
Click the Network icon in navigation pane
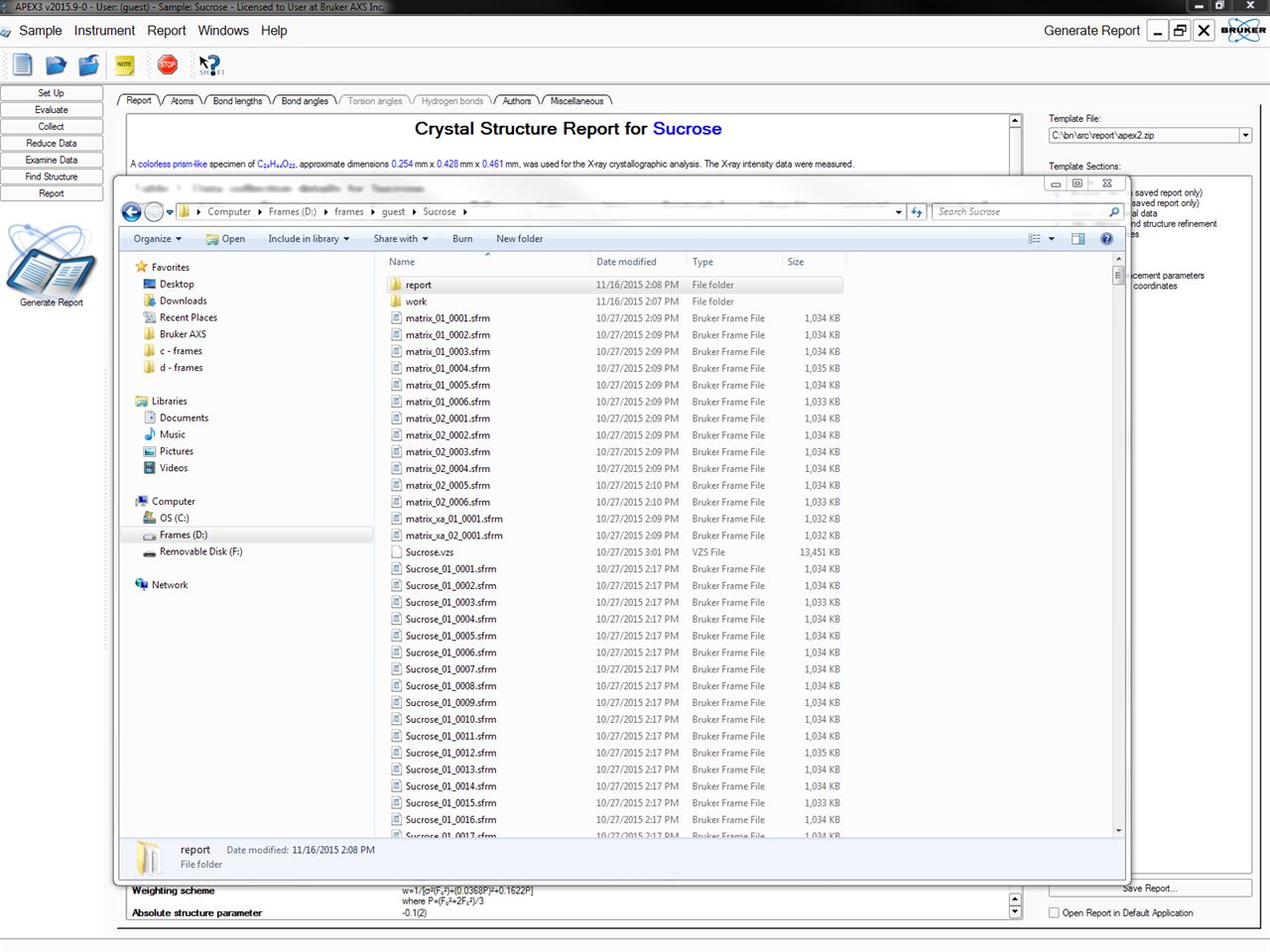142,585
